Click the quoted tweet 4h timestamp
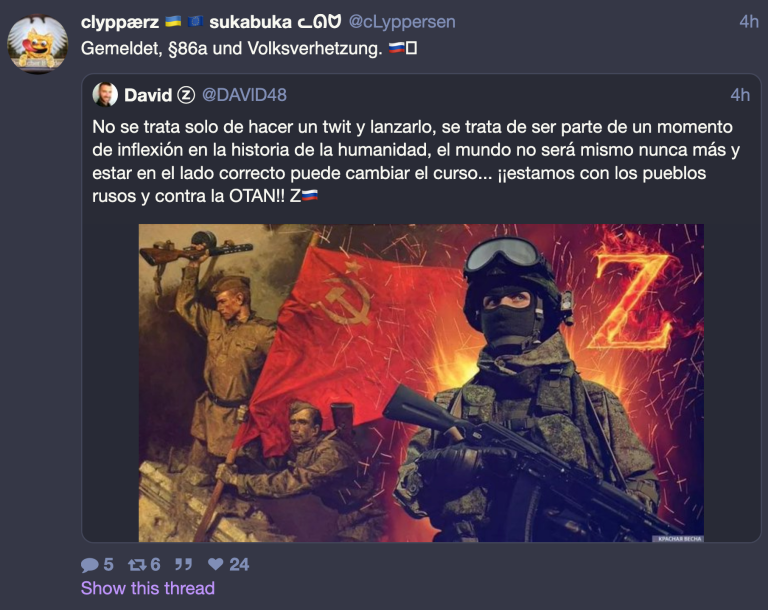The image size is (768, 610). [x=740, y=95]
